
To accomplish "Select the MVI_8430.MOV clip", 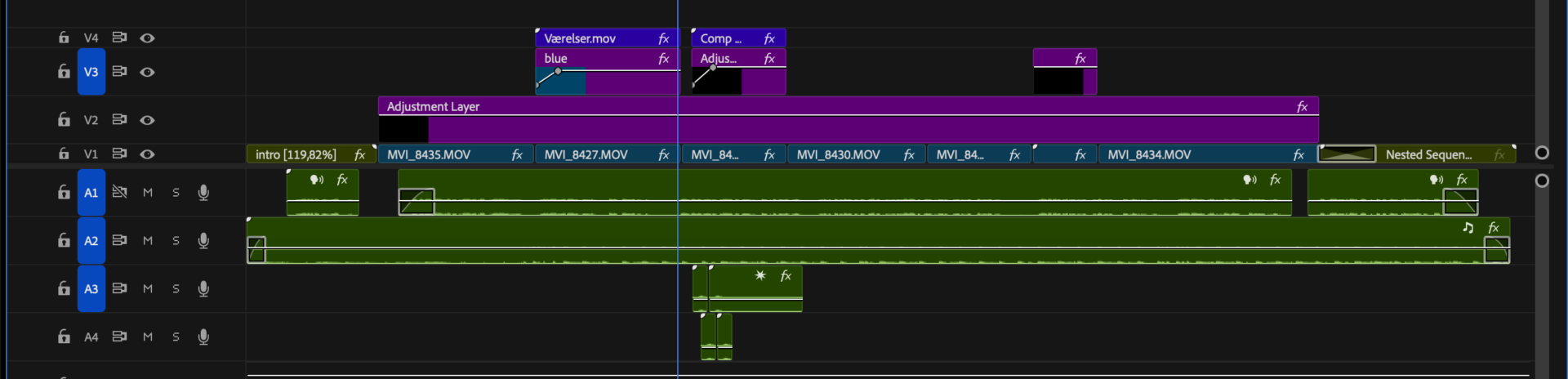I will click(841, 154).
